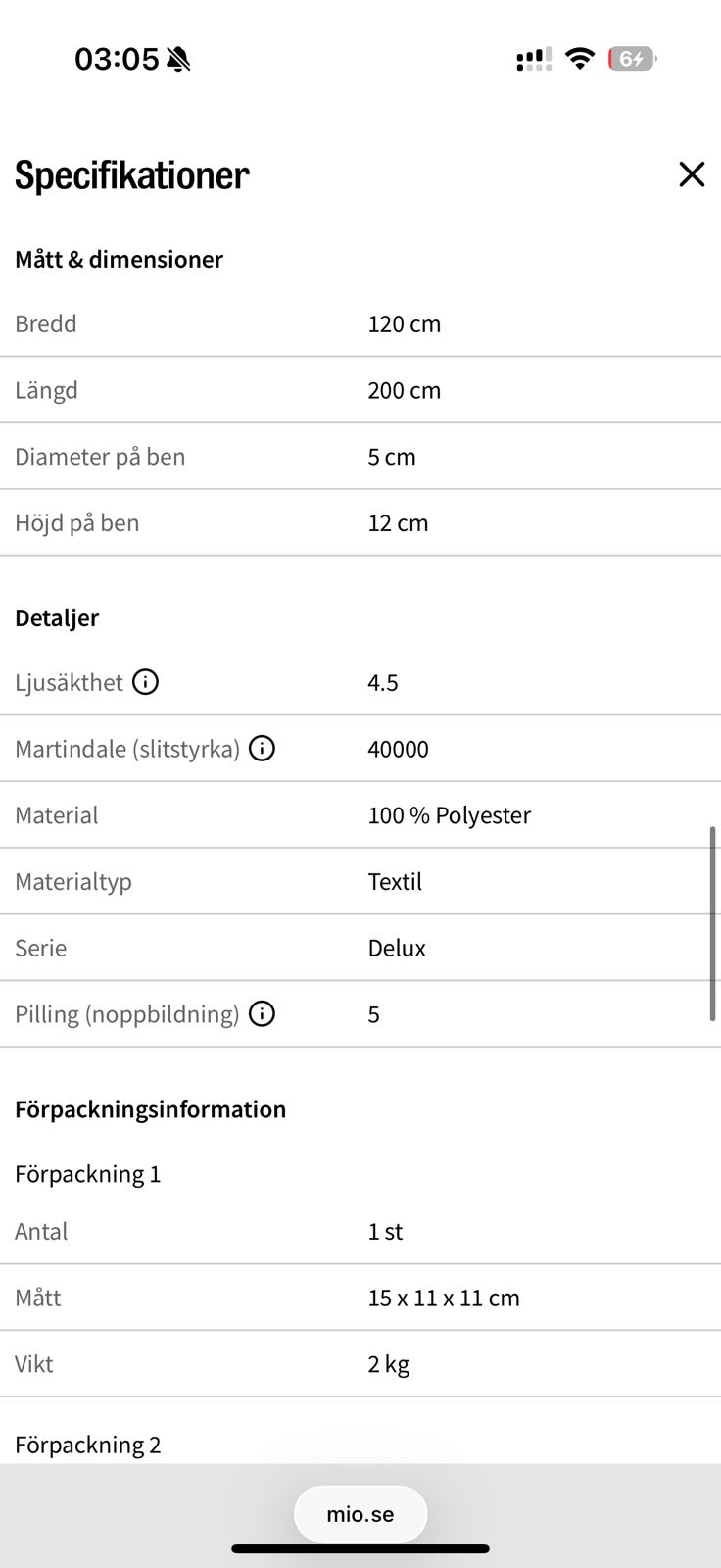
Task: Show info for Pilling (noppbildning)
Action: [x=262, y=1013]
